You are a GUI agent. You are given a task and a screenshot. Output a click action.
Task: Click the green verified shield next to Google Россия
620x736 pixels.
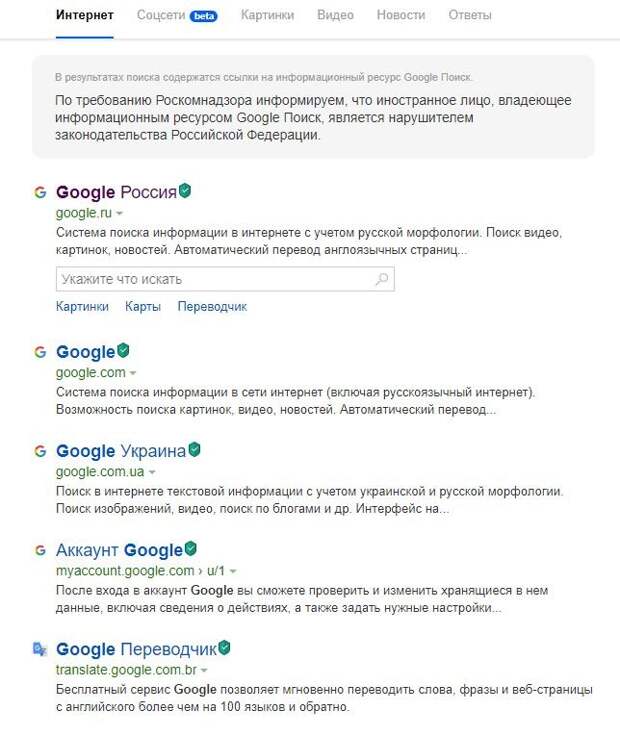point(185,191)
